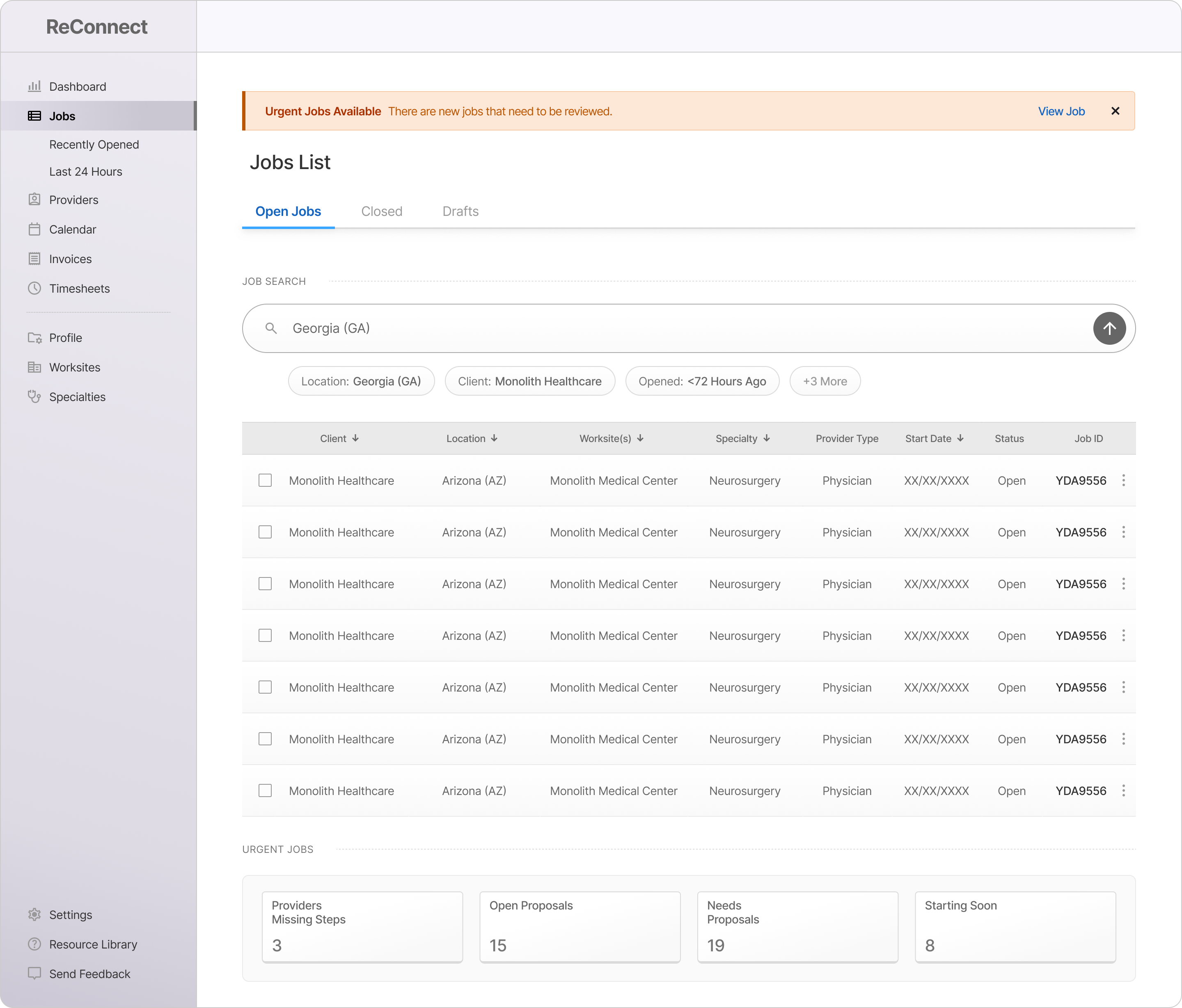This screenshot has height=1008, width=1182.
Task: Tick the third job row checkbox
Action: pyautogui.click(x=265, y=584)
